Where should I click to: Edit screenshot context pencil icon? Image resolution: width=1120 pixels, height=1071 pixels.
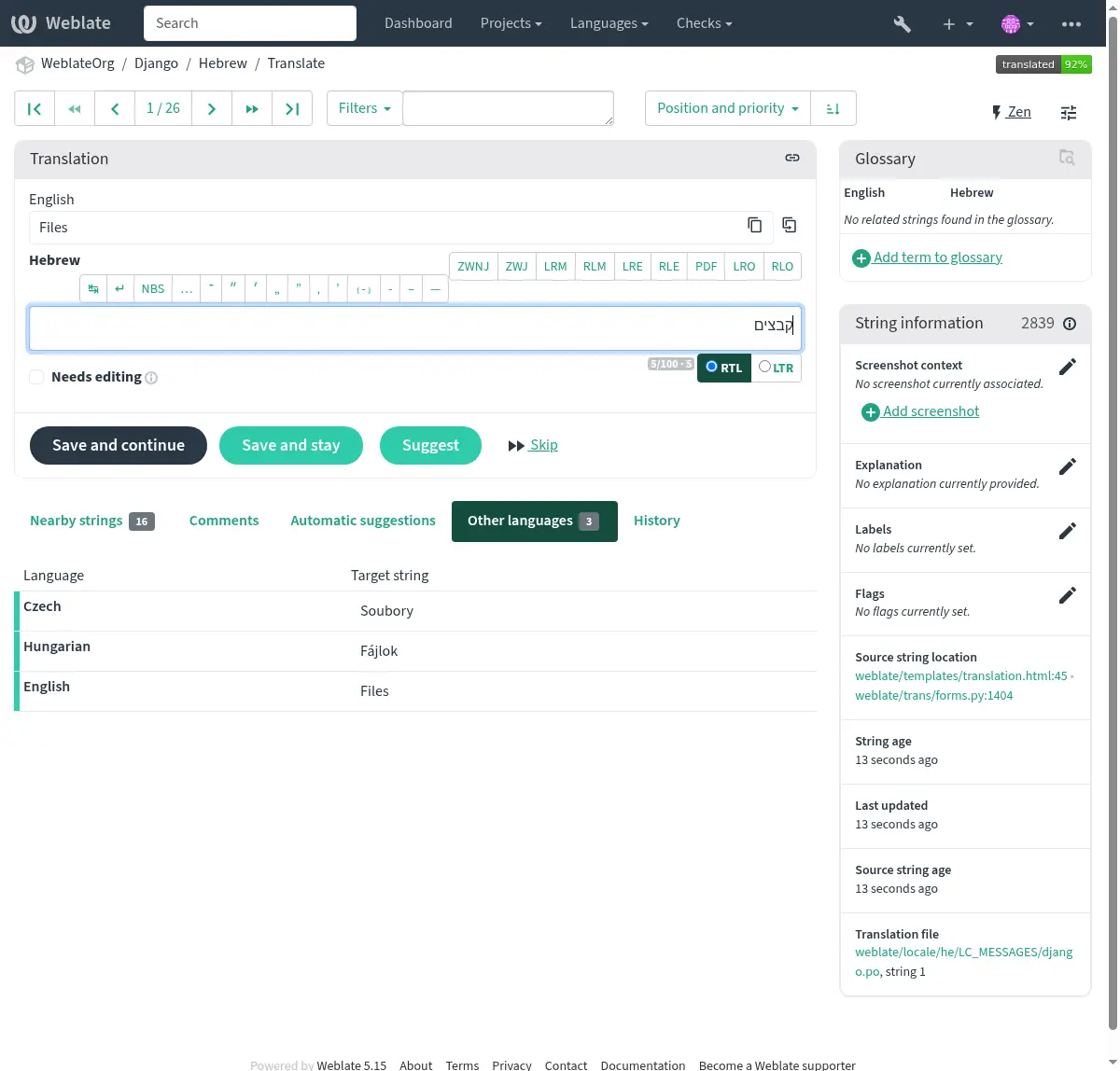click(1068, 367)
